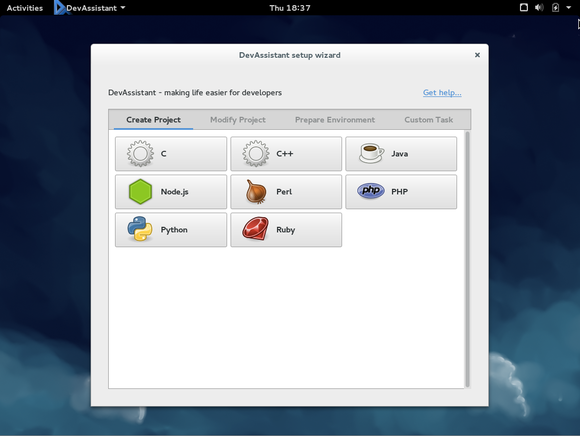This screenshot has height=436, width=580.
Task: Click the DevAssistant logo in the top bar
Action: [x=60, y=8]
